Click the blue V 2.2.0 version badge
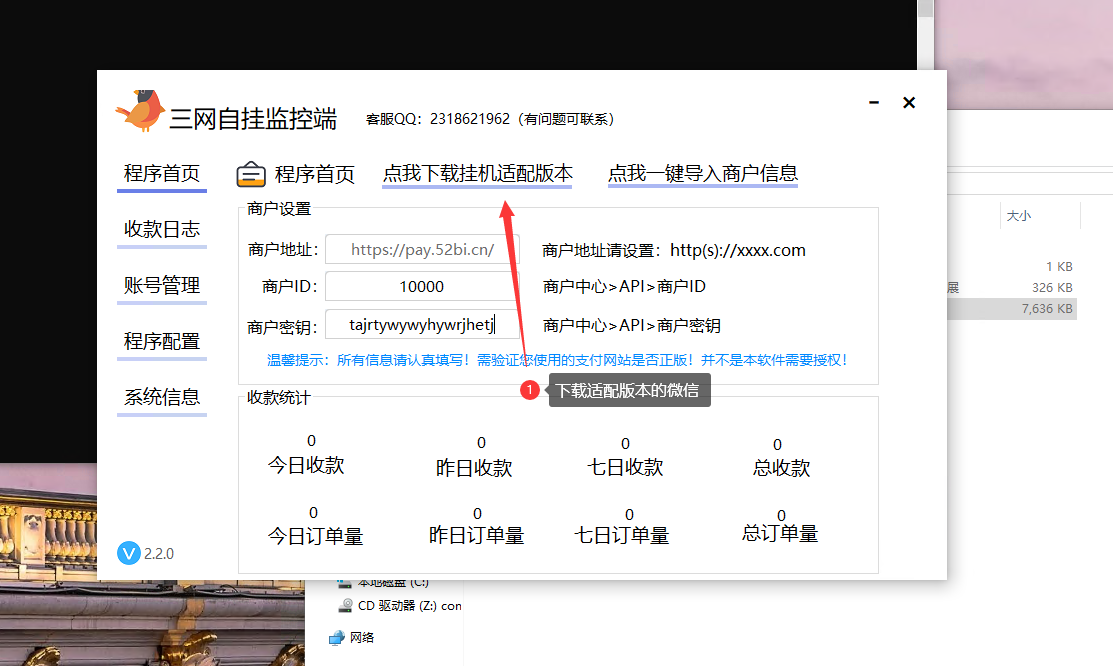Screen dimensions: 1113x666 coord(128,552)
